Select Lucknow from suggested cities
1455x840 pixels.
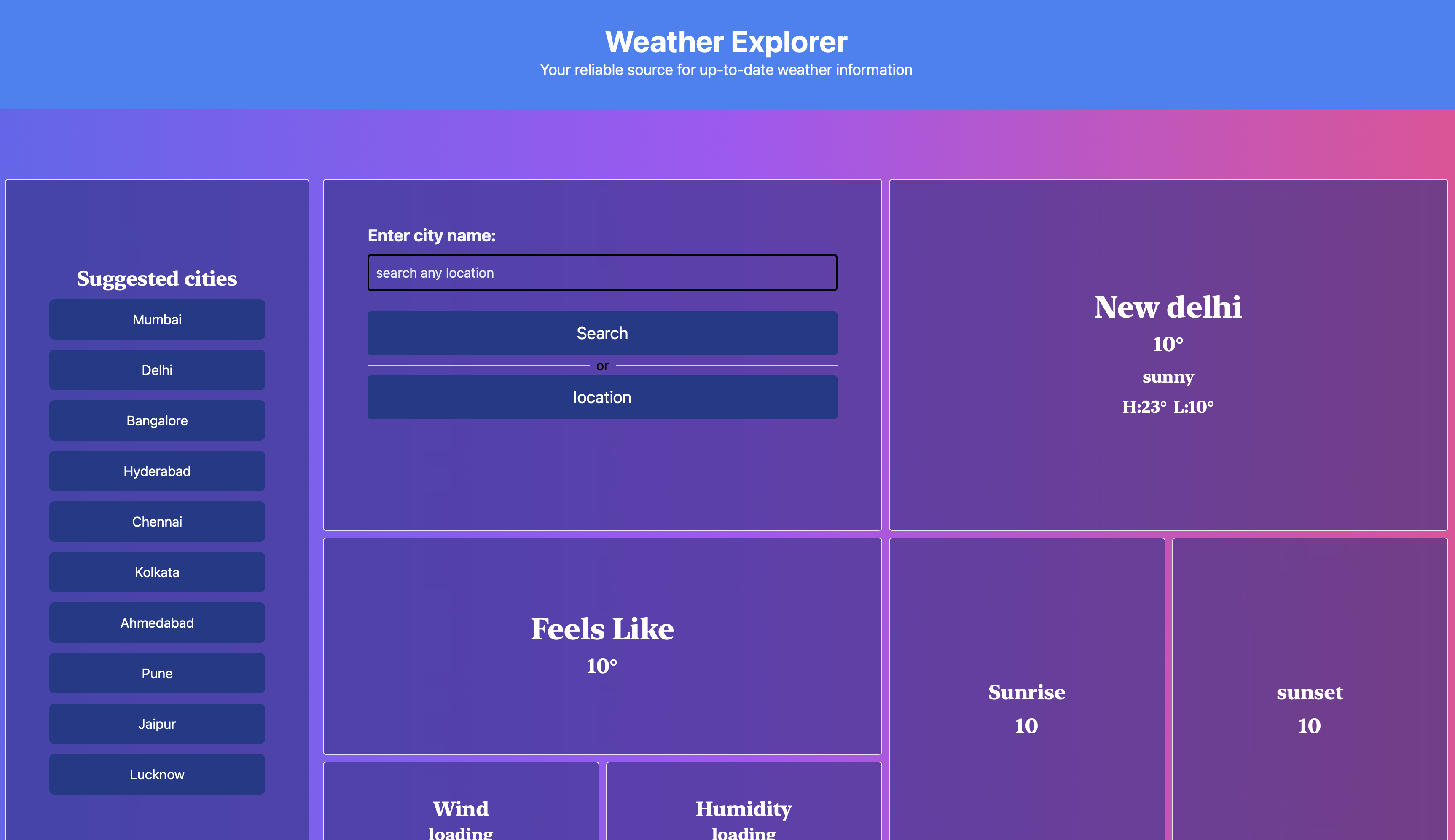(x=156, y=774)
